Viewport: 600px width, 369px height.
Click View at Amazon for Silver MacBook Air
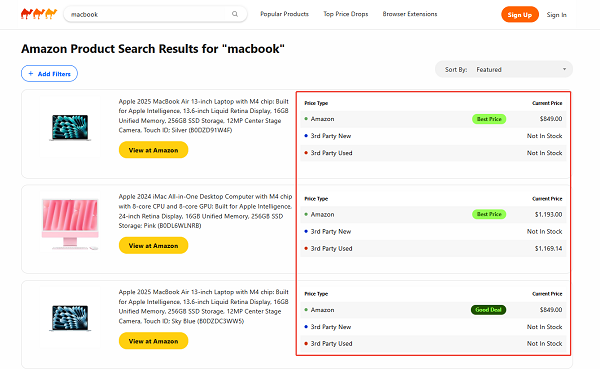153,150
